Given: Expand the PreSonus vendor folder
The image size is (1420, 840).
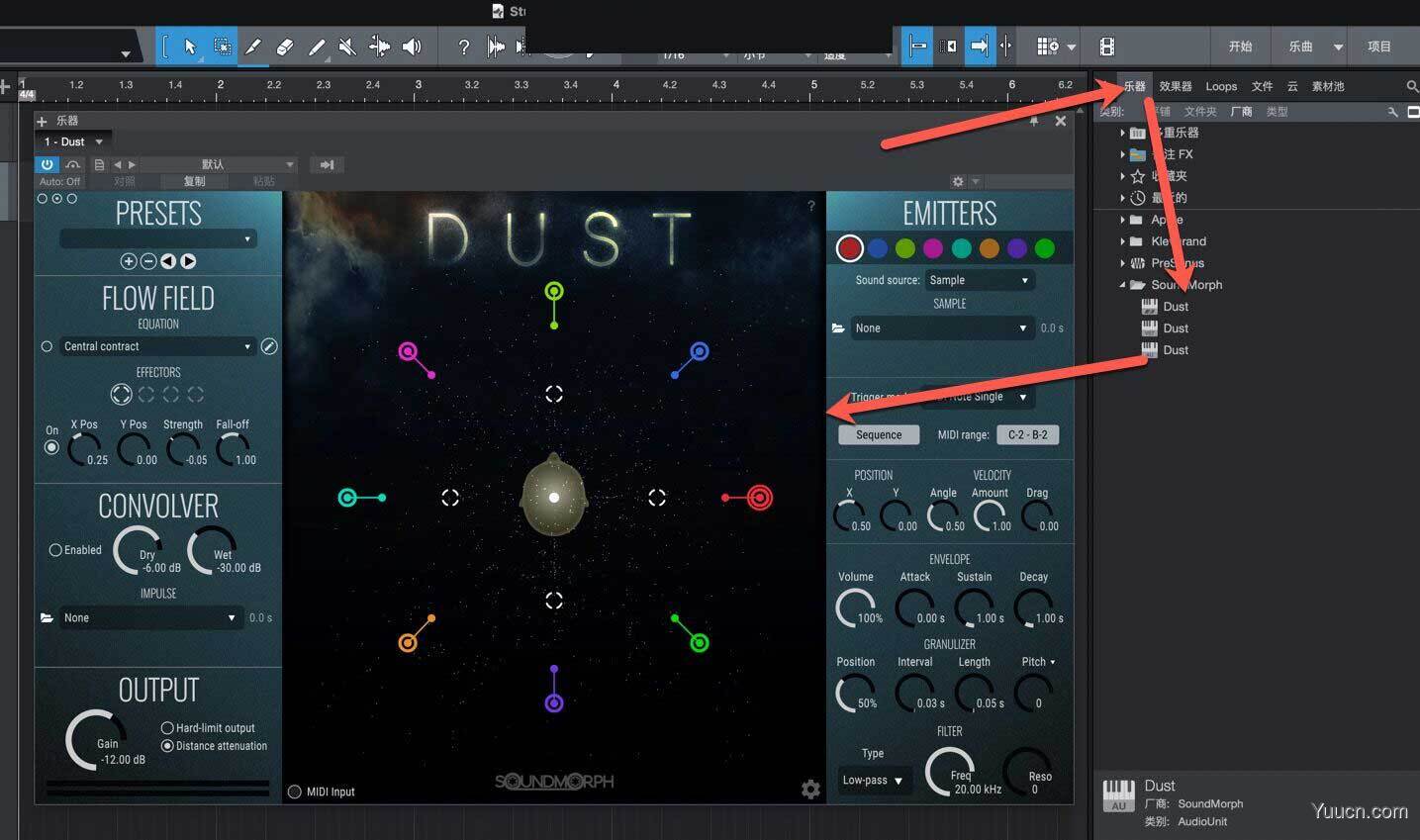Looking at the screenshot, I should (1122, 263).
